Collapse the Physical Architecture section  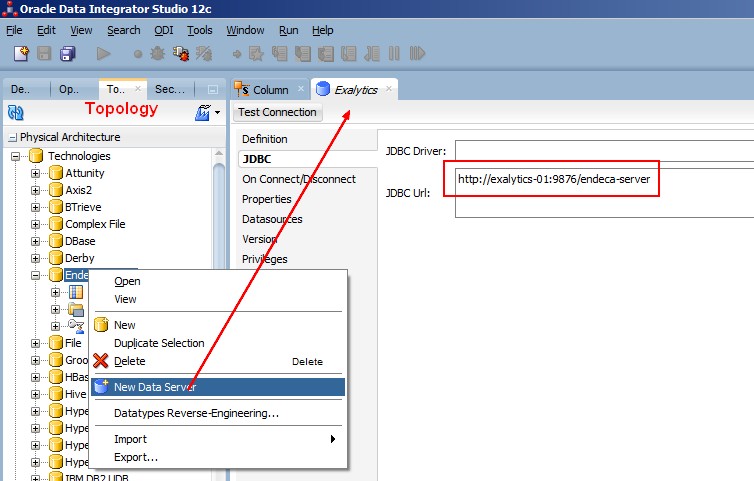coord(12,138)
